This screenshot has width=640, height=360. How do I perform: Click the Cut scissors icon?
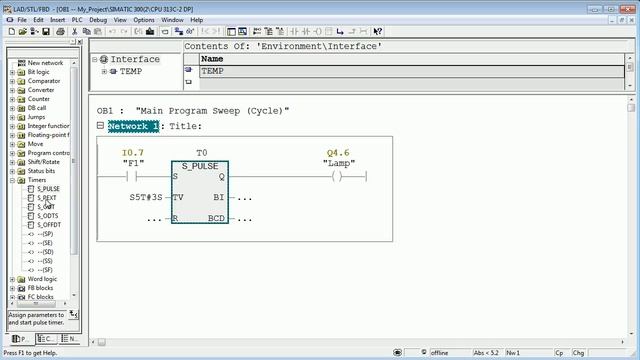point(74,31)
